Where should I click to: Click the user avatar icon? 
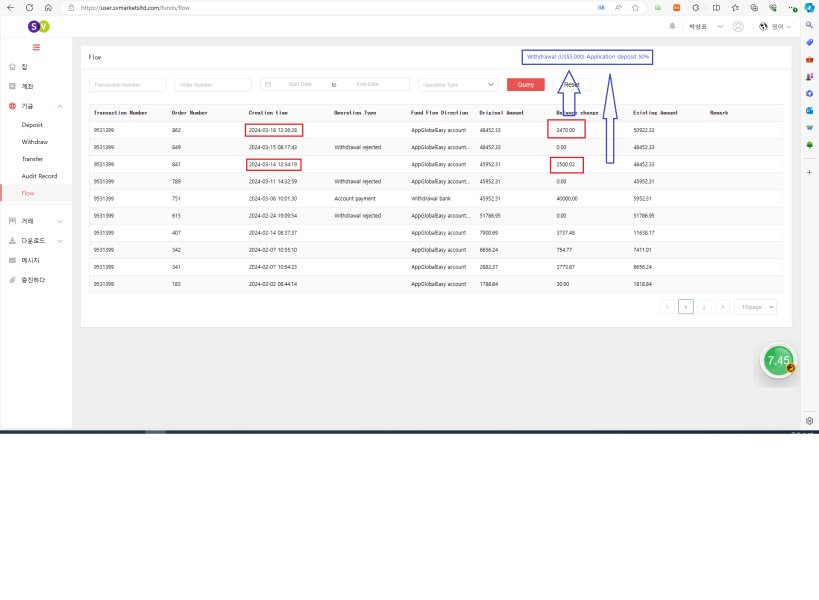pos(738,26)
